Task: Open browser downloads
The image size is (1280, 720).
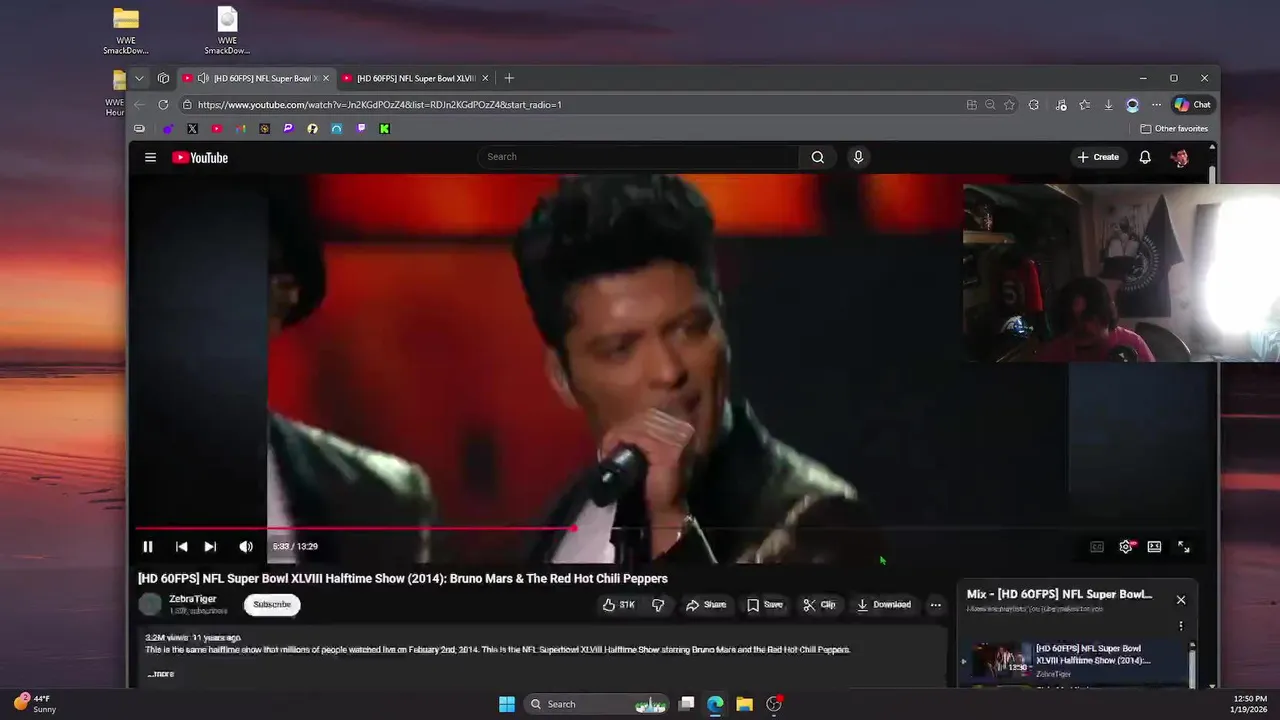Action: (1108, 104)
